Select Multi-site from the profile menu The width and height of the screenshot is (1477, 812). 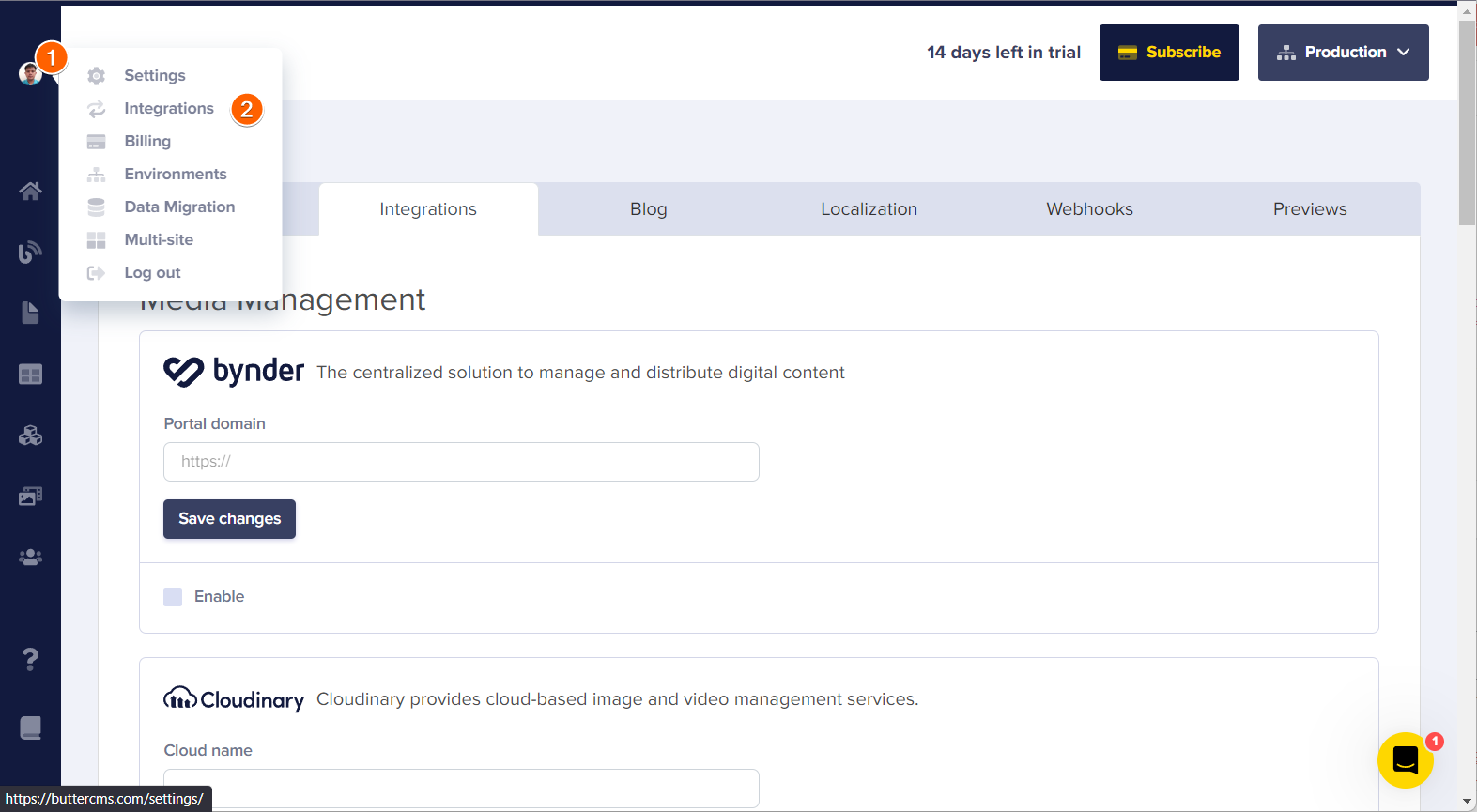click(x=159, y=239)
